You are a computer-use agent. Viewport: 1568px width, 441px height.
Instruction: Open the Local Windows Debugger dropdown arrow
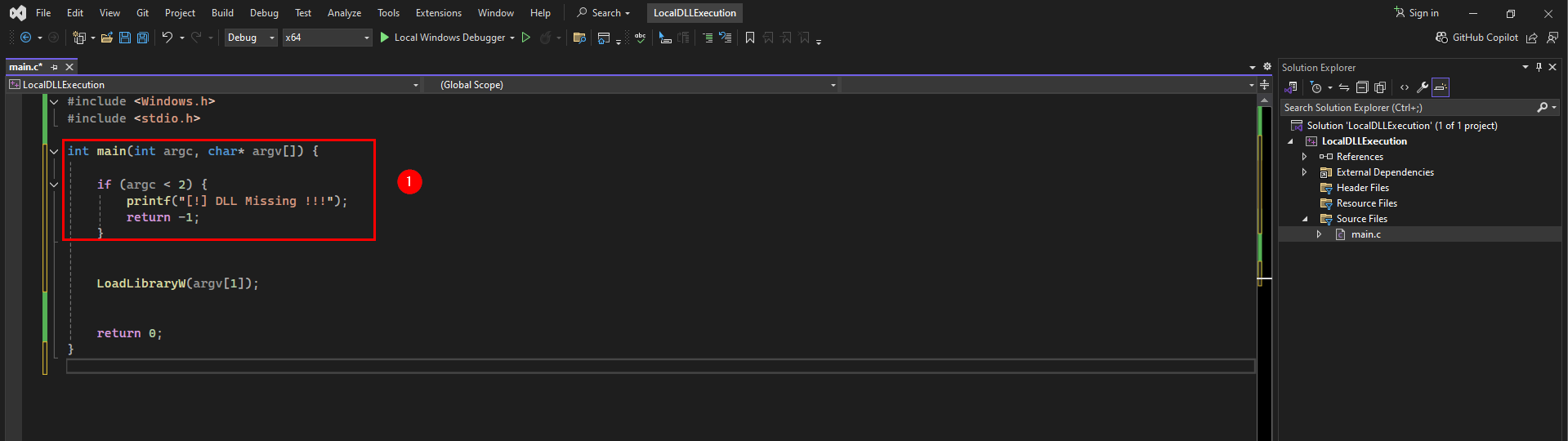pos(512,38)
